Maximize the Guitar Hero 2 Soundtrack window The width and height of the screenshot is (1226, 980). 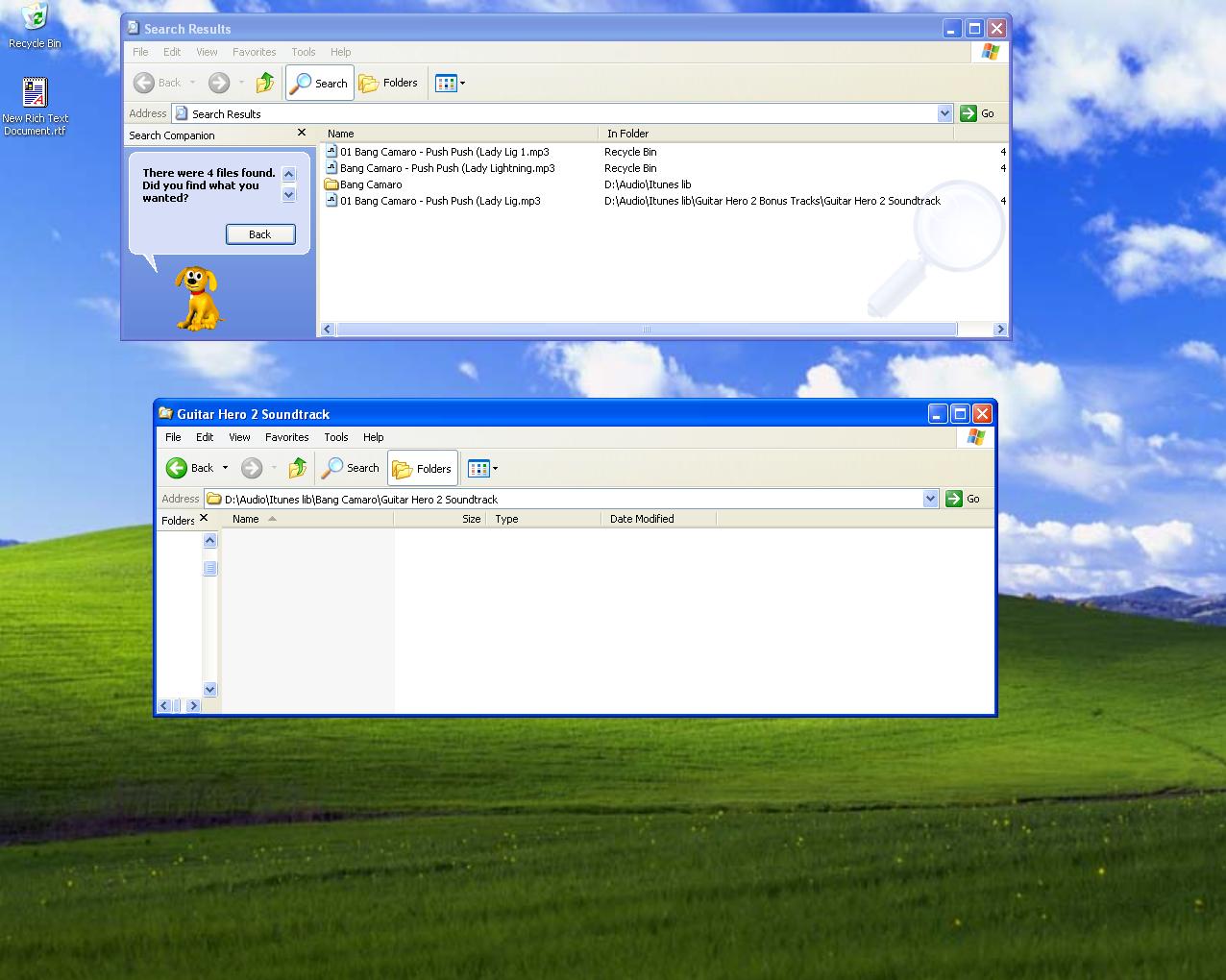(x=960, y=414)
